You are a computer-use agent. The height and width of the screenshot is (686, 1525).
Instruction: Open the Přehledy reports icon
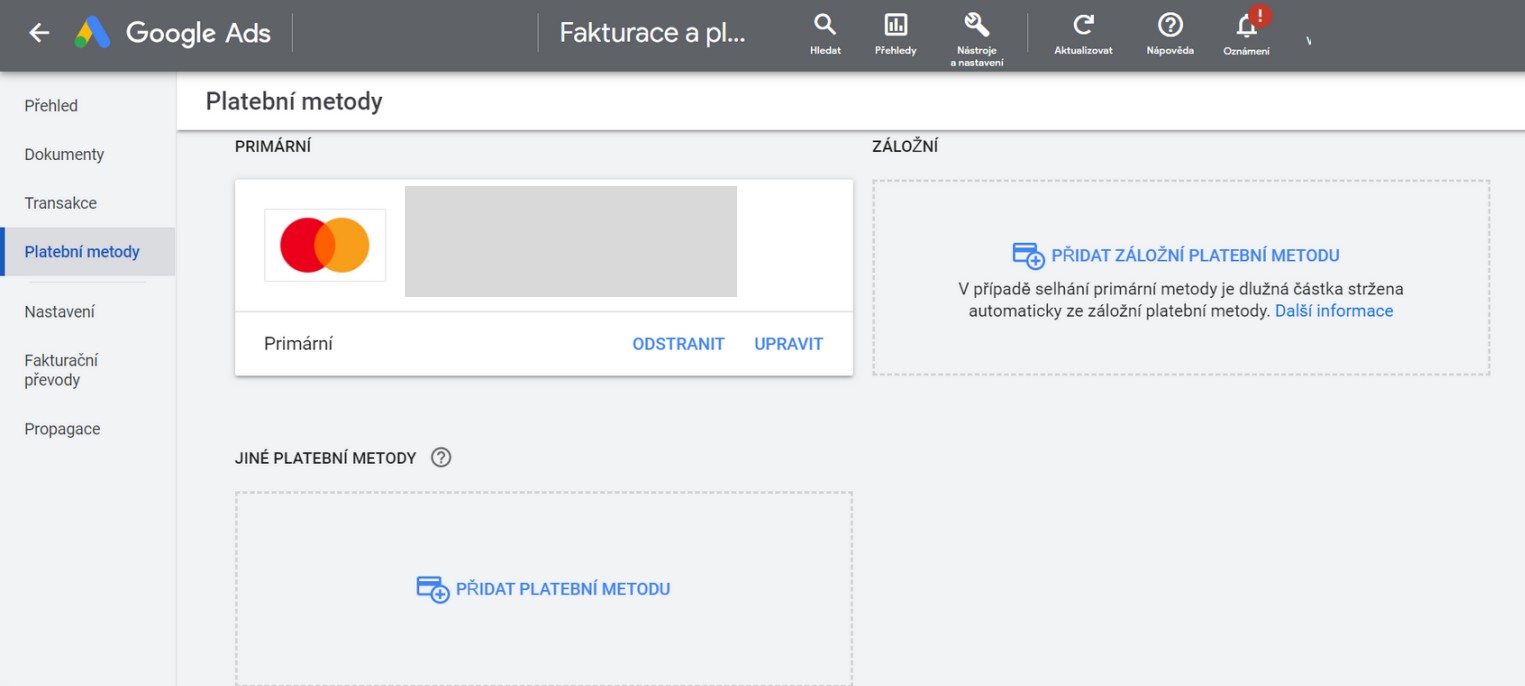[895, 26]
